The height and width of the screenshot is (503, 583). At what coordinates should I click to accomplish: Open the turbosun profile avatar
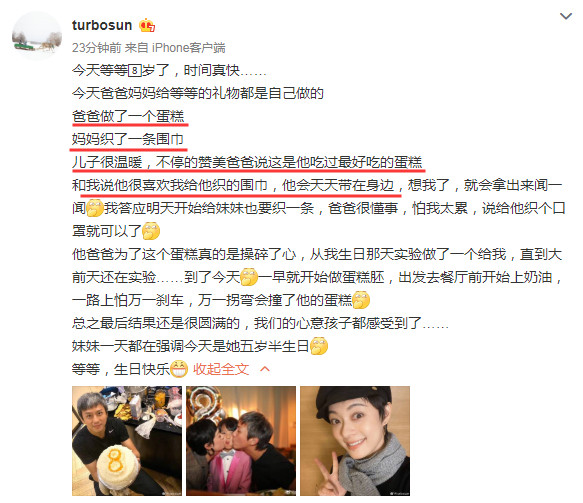click(x=37, y=36)
